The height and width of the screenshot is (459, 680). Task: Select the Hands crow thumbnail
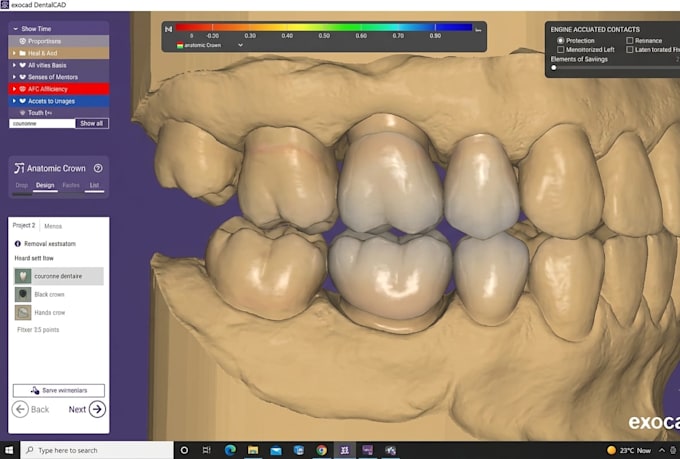(x=23, y=312)
